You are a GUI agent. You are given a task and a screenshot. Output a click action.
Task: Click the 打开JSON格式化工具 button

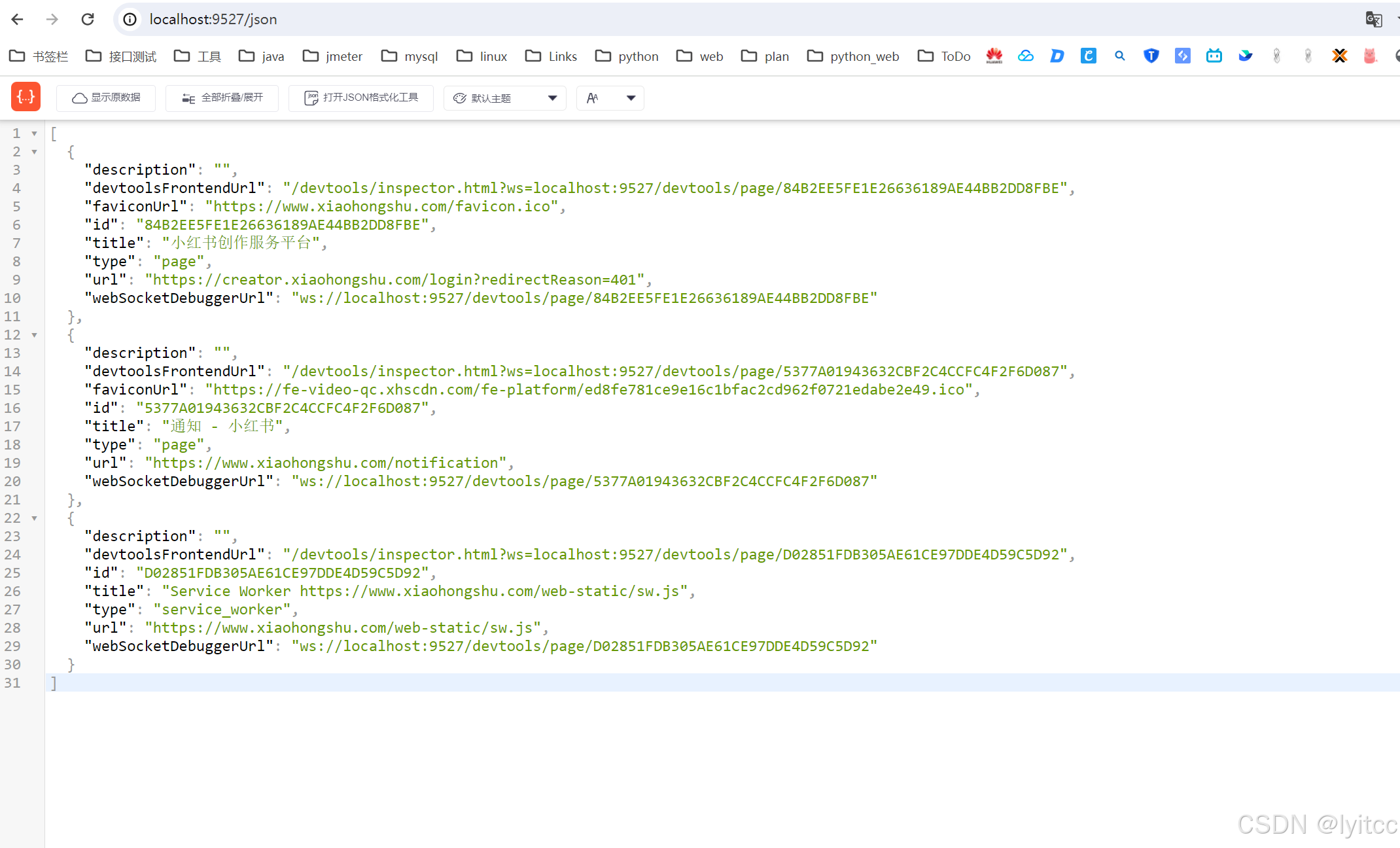[360, 97]
